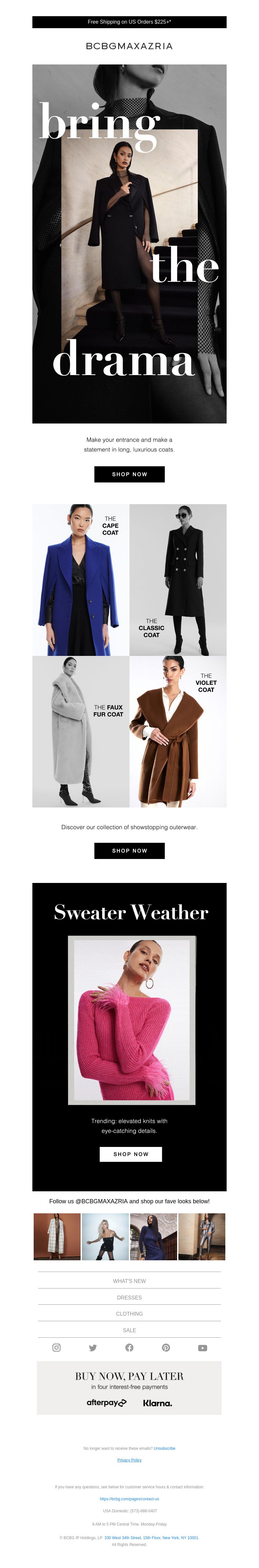Select The Cape Coat blue coat image
259x1568 pixels.
pos(81,579)
